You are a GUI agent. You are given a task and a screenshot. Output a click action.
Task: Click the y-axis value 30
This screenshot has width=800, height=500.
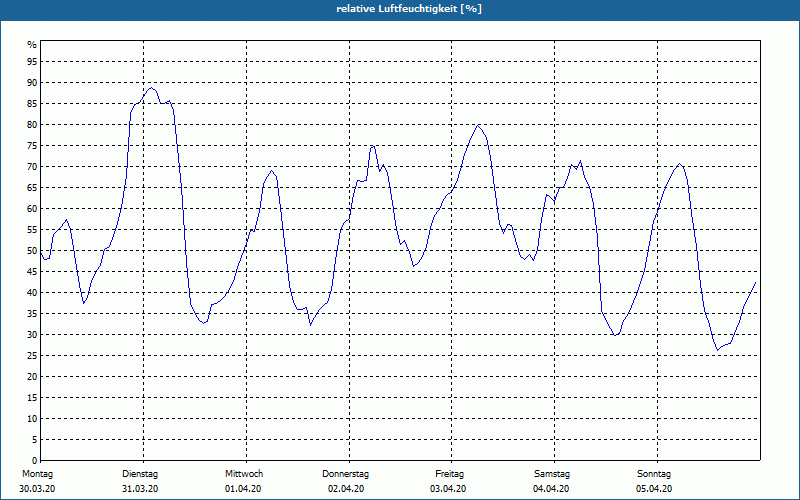[32, 335]
